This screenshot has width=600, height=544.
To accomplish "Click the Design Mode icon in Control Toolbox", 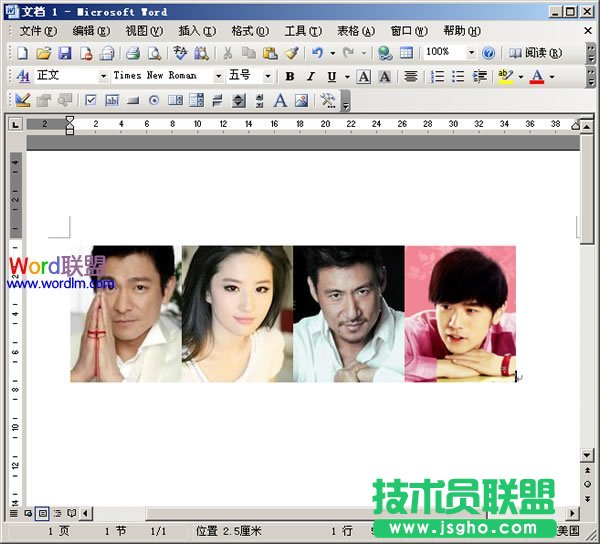I will pyautogui.click(x=22, y=100).
